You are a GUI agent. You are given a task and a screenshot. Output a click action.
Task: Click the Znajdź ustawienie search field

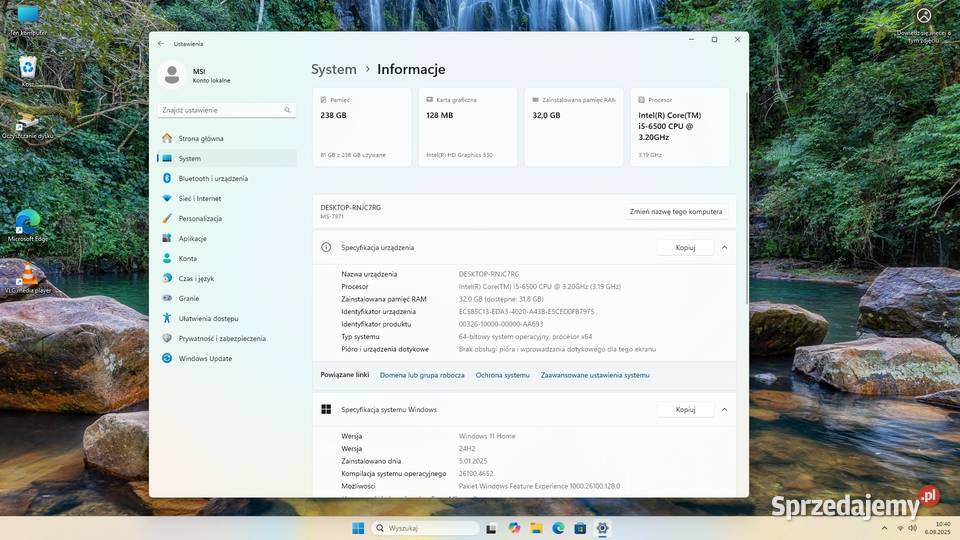click(227, 110)
